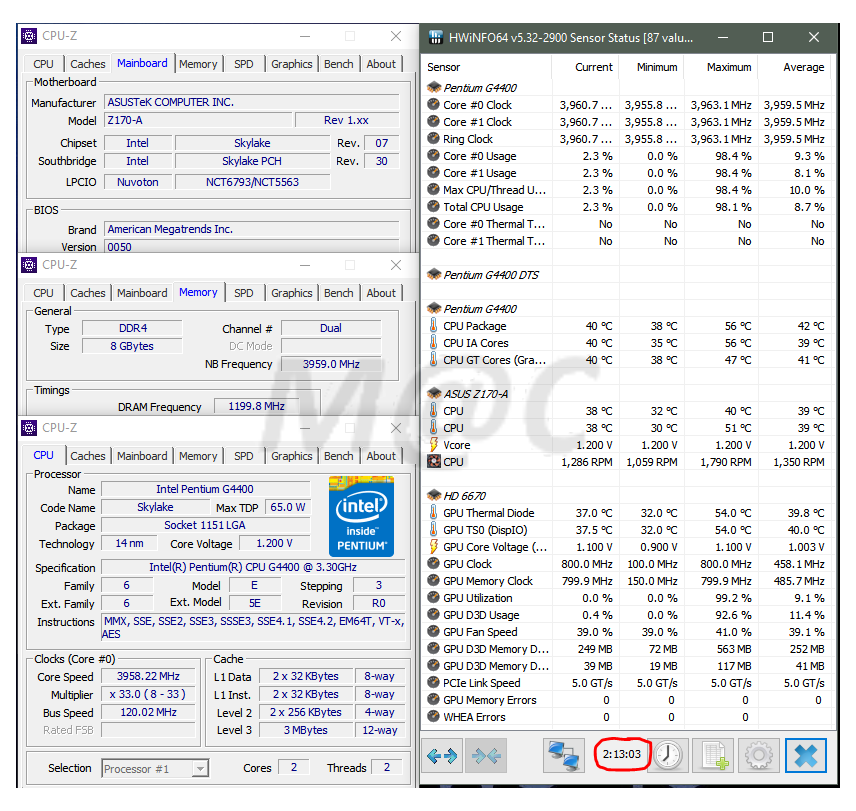
Task: Click the logging start sheet icon in HWiNFO
Action: coord(714,755)
